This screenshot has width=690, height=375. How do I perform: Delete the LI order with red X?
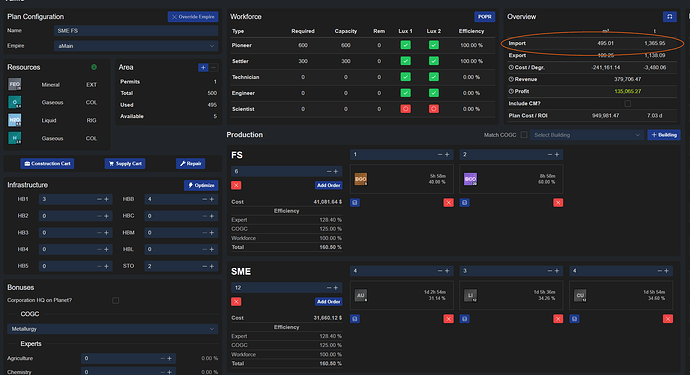tap(558, 319)
